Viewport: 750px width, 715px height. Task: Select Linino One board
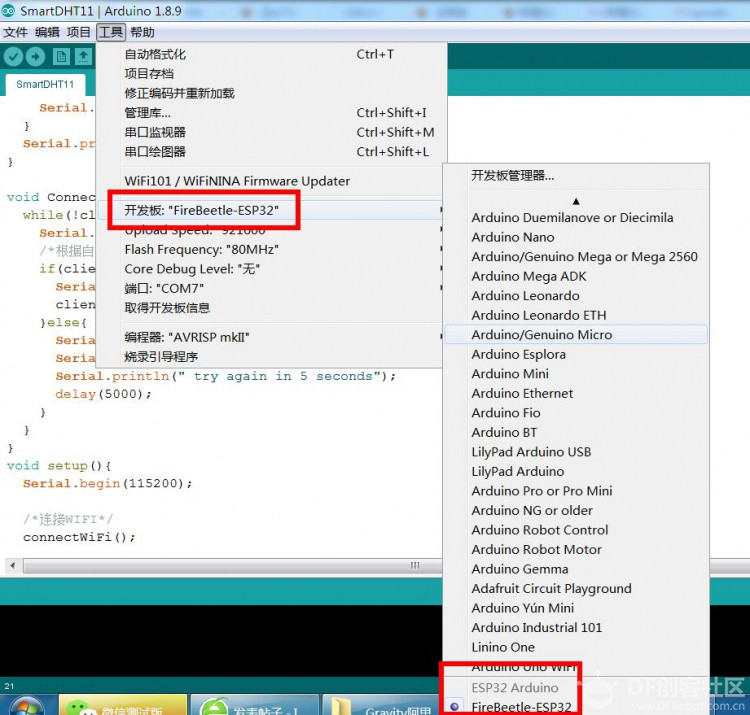coord(576,648)
